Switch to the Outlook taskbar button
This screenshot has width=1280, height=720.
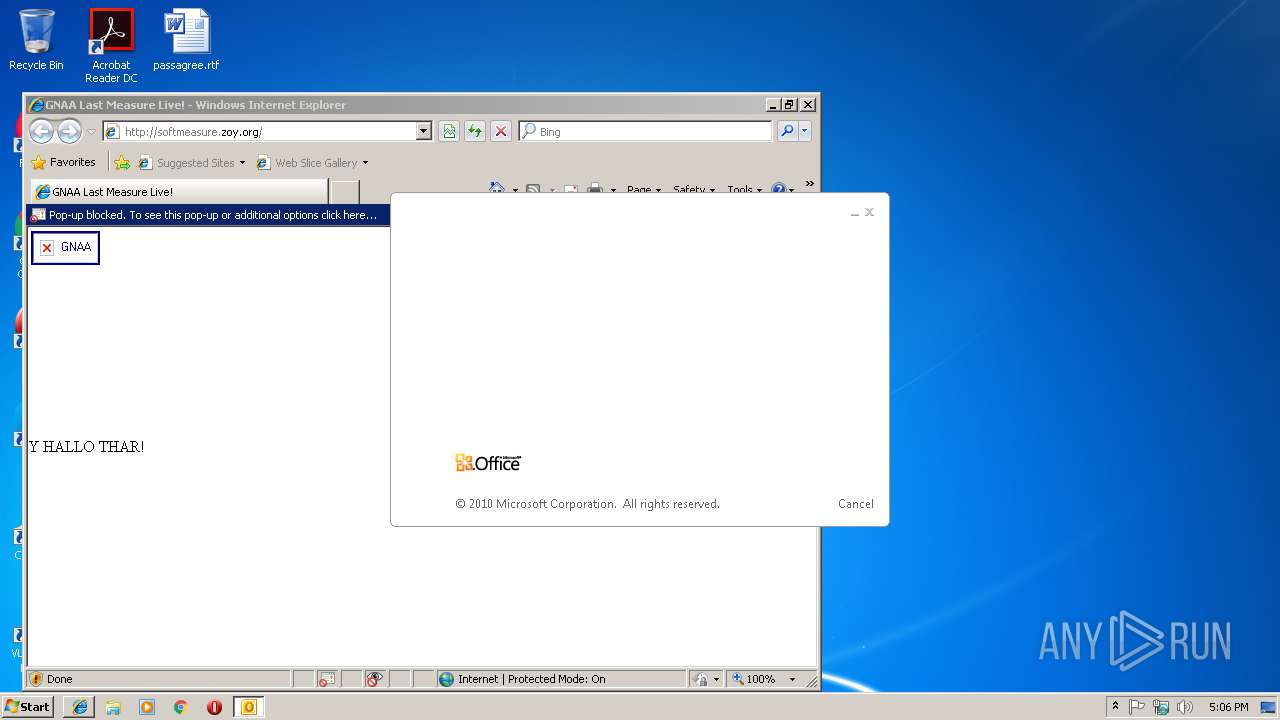[x=248, y=707]
